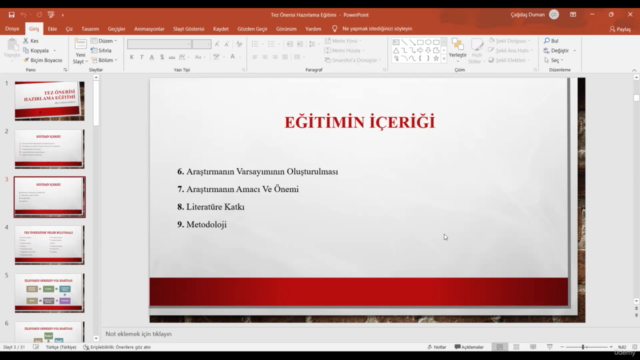Select the star shape in gallery

pyautogui.click(x=436, y=58)
